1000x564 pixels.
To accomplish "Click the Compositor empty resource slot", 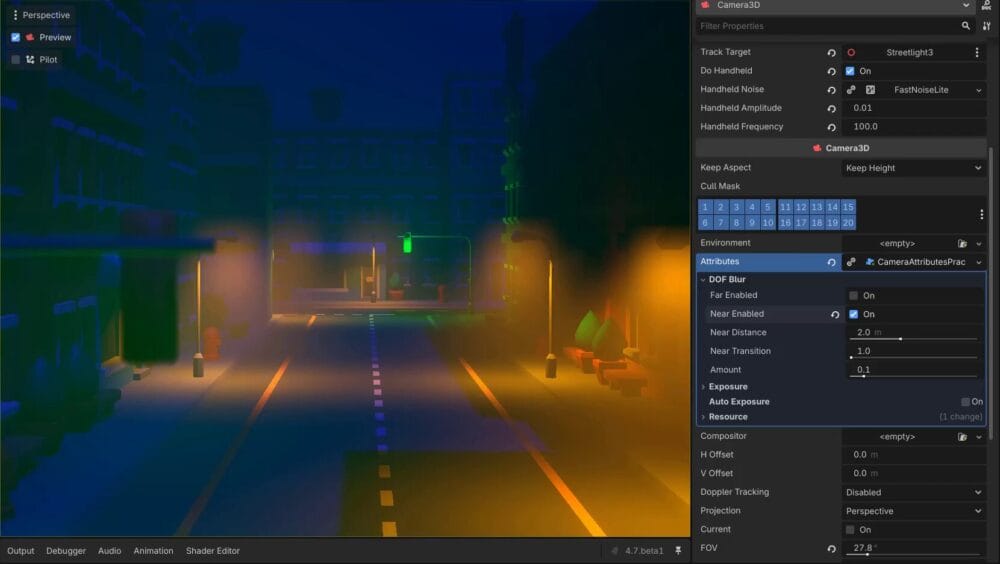I will 897,437.
